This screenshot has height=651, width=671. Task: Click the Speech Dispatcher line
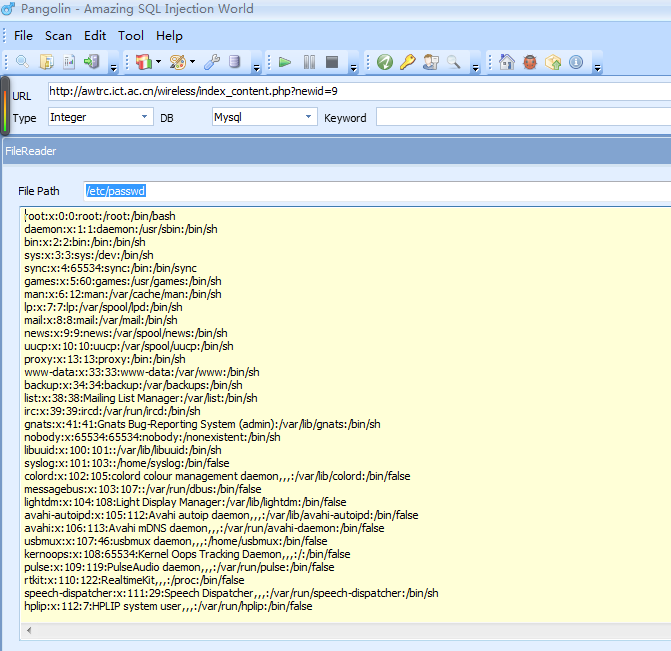[x=231, y=593]
